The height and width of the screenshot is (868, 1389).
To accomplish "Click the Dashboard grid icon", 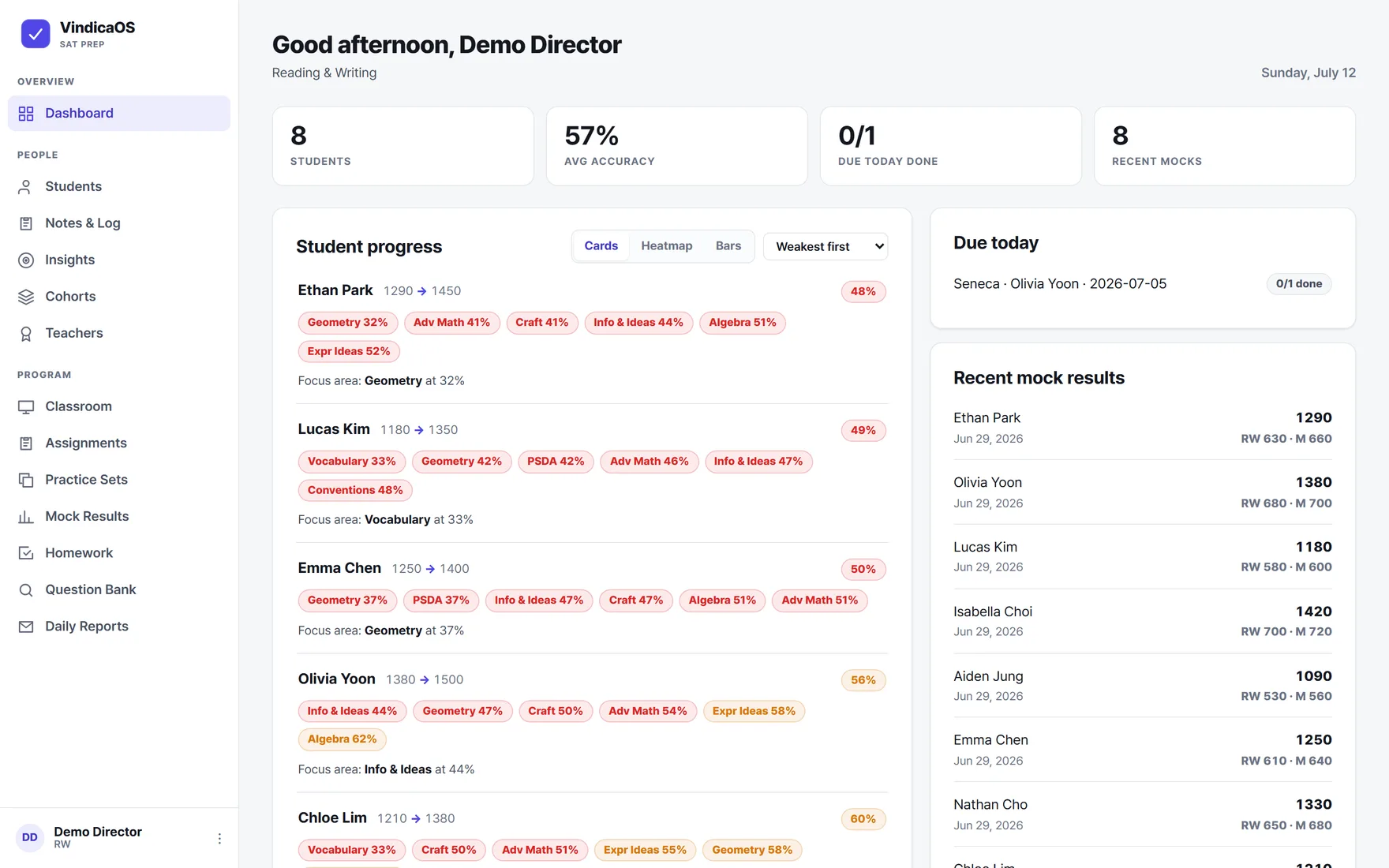I will click(26, 114).
